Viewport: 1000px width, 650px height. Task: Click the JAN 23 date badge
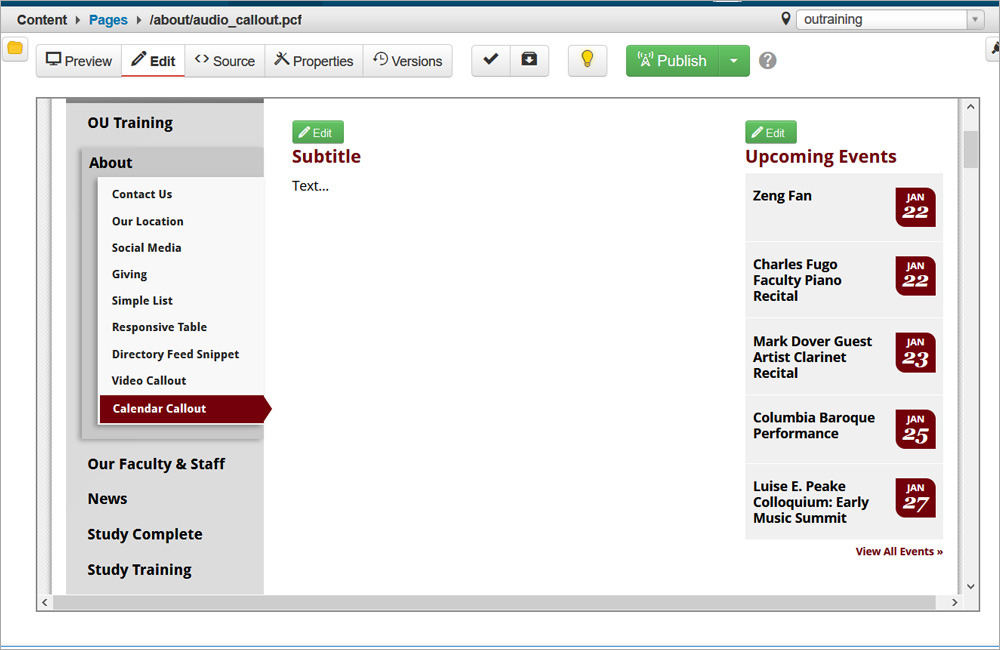click(915, 352)
